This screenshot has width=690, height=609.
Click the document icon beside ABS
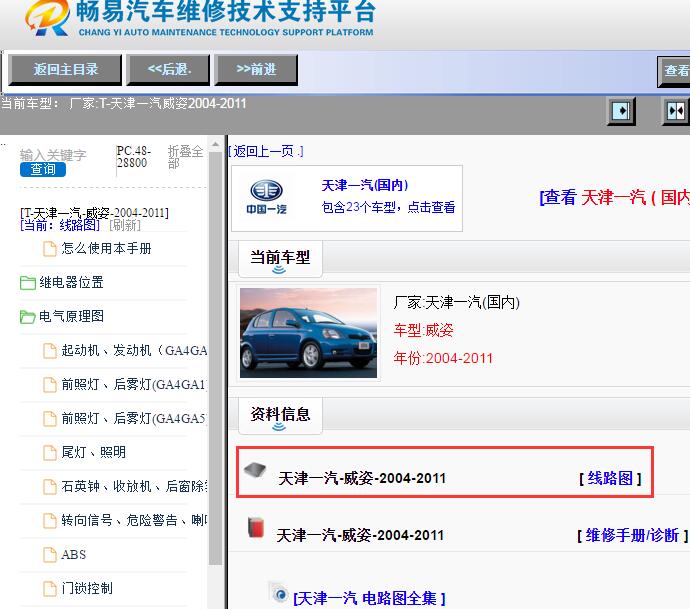click(x=50, y=555)
